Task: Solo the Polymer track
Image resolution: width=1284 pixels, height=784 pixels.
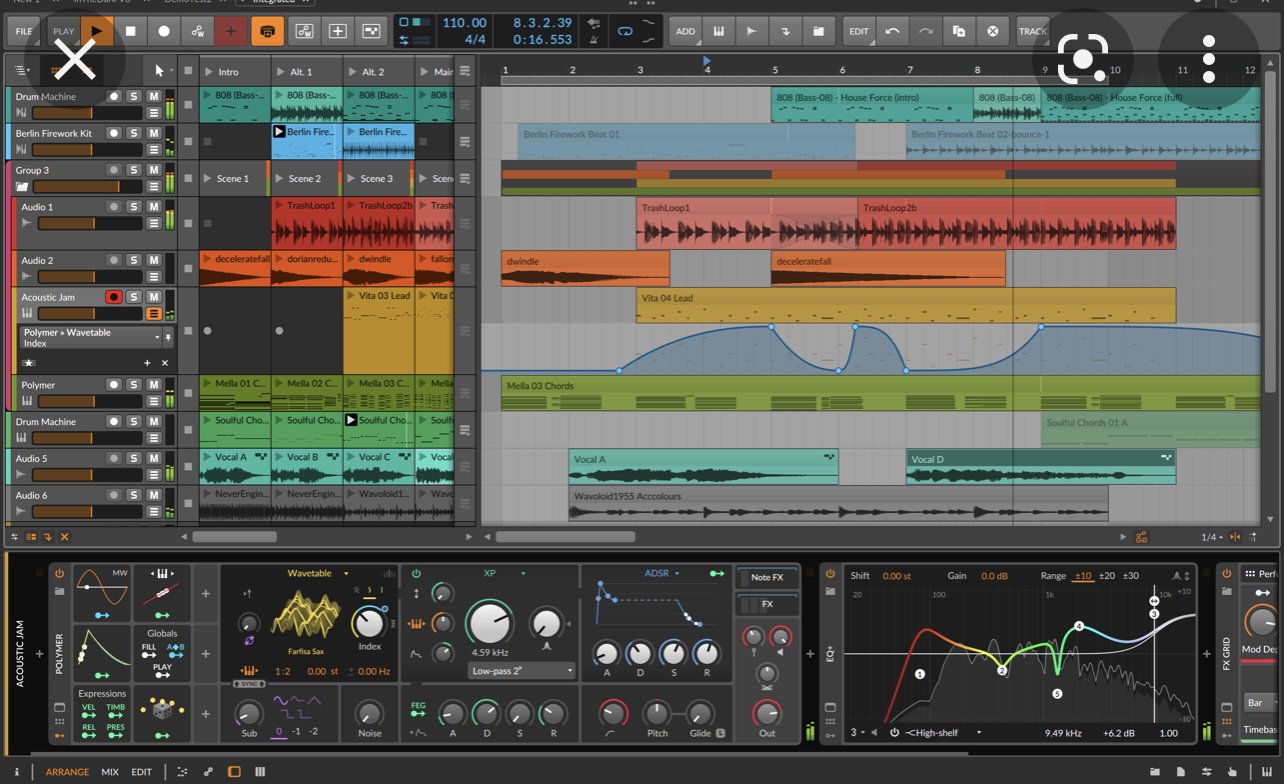Action: (x=133, y=385)
